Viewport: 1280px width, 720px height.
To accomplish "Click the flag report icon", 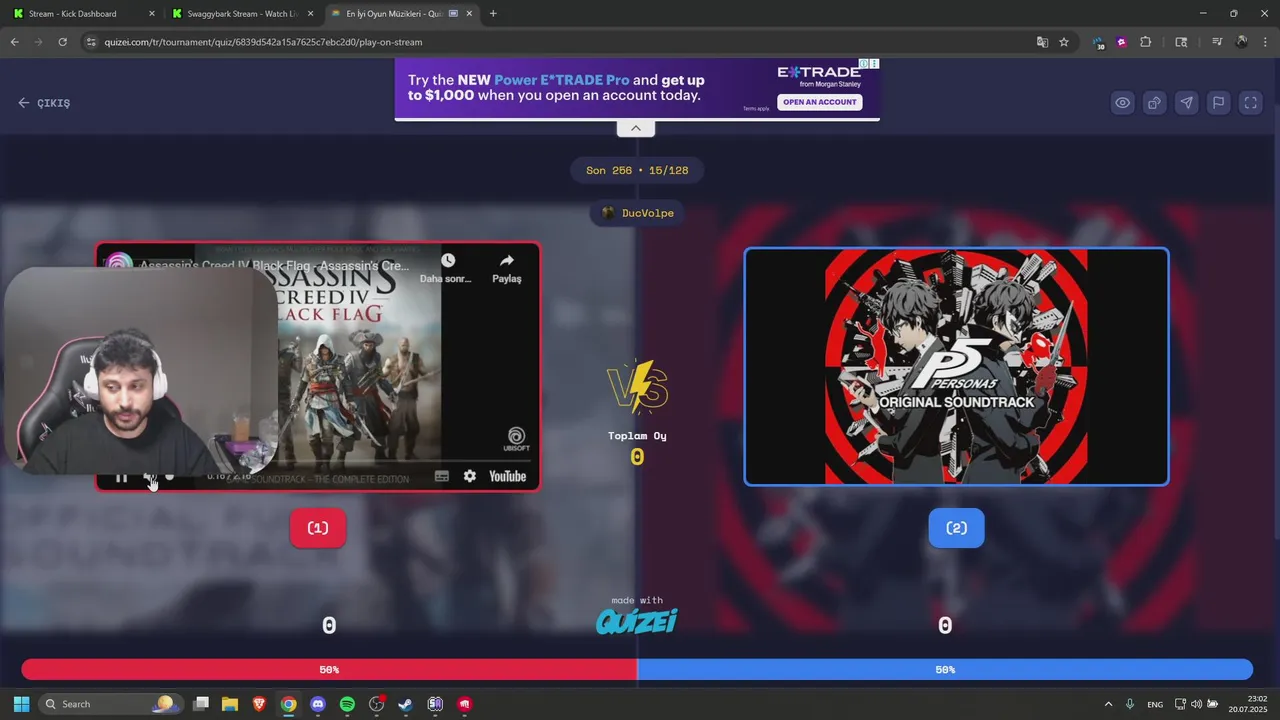I will (1219, 103).
